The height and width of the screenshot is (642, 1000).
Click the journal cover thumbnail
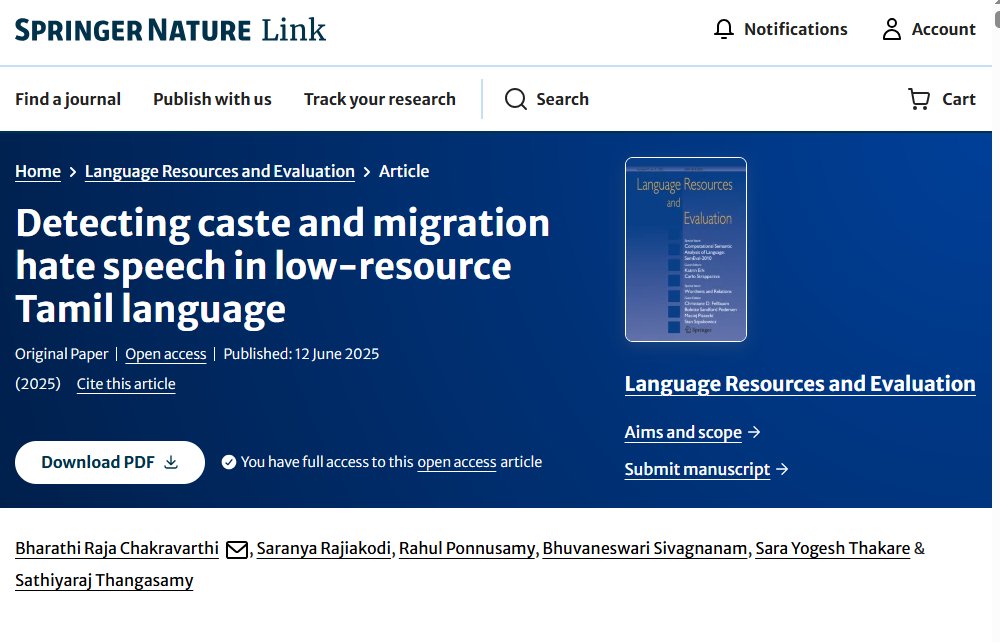click(684, 249)
